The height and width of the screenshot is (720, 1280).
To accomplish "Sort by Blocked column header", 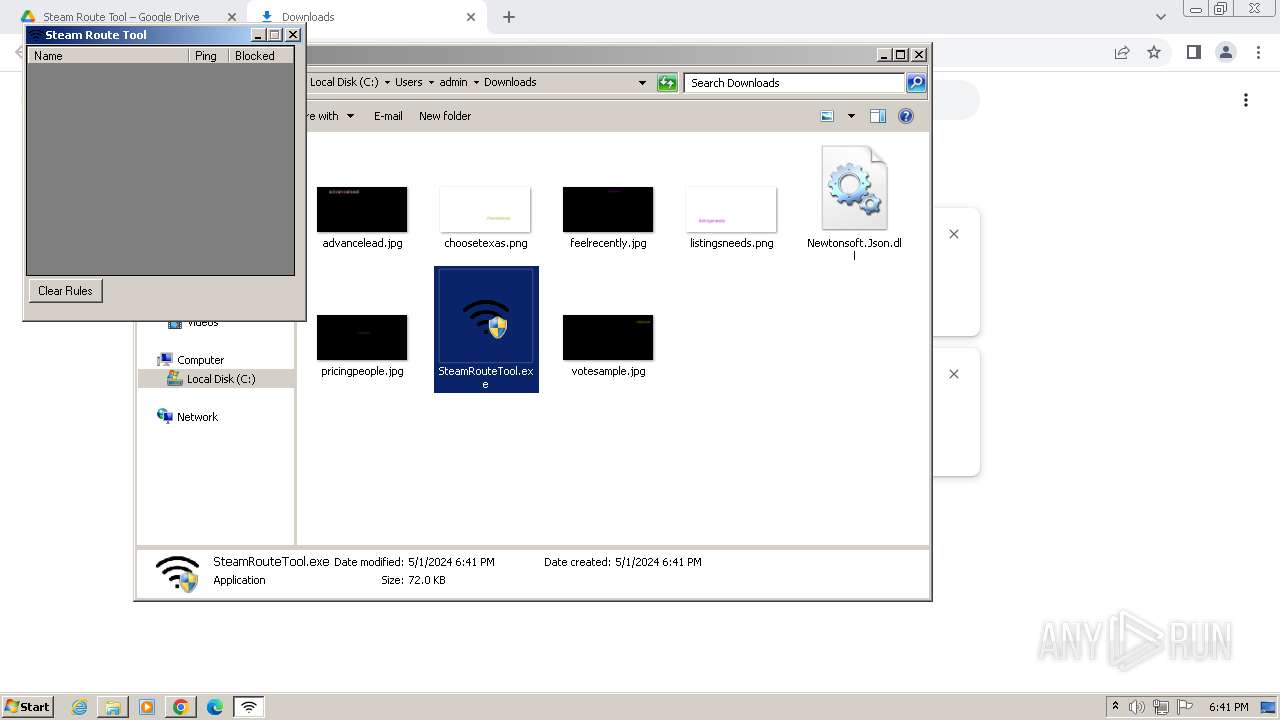I will point(260,56).
